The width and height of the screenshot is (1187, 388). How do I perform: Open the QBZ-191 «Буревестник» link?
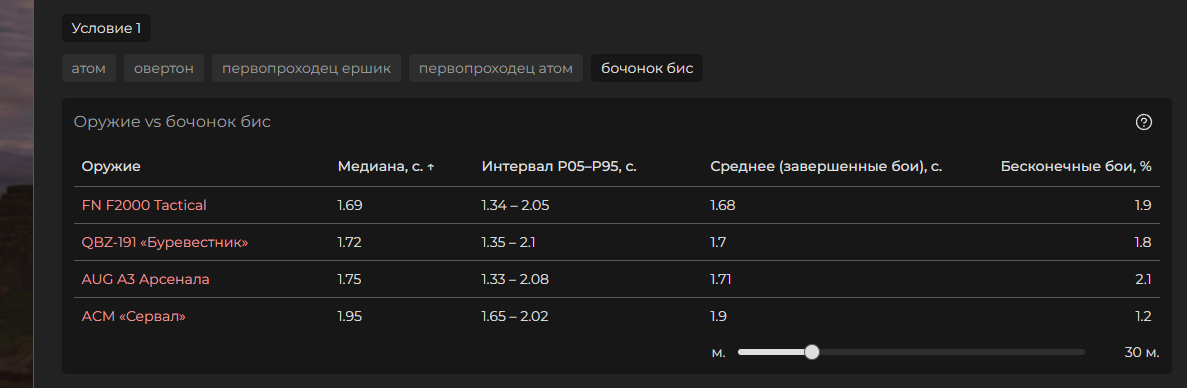165,242
